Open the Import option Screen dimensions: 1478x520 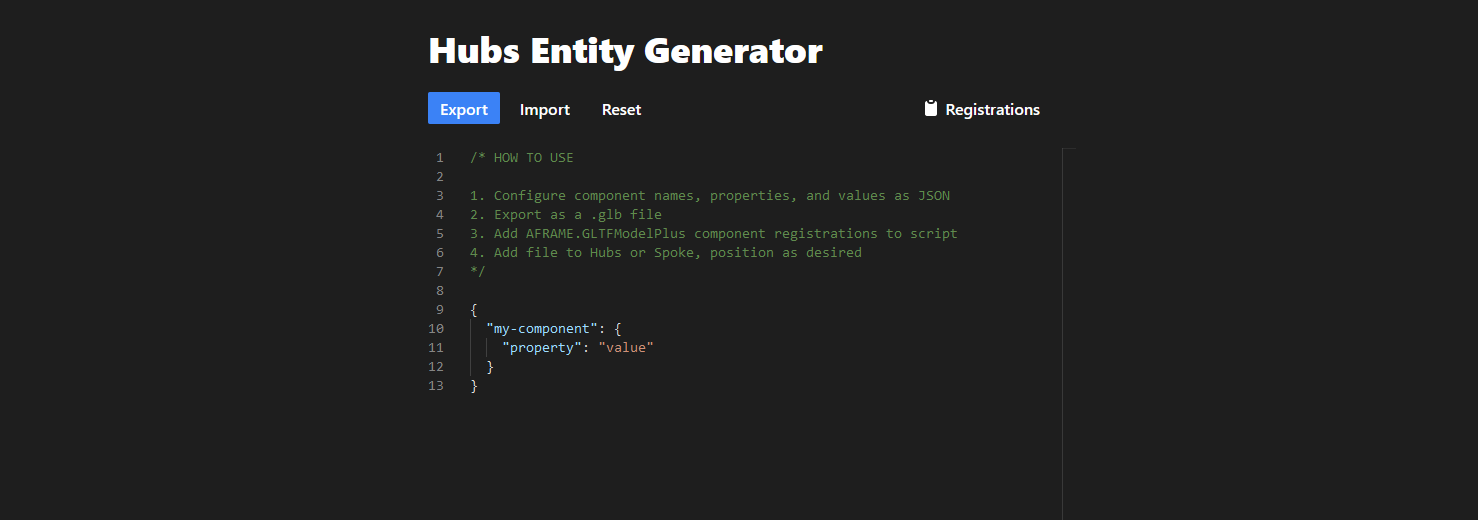point(545,109)
